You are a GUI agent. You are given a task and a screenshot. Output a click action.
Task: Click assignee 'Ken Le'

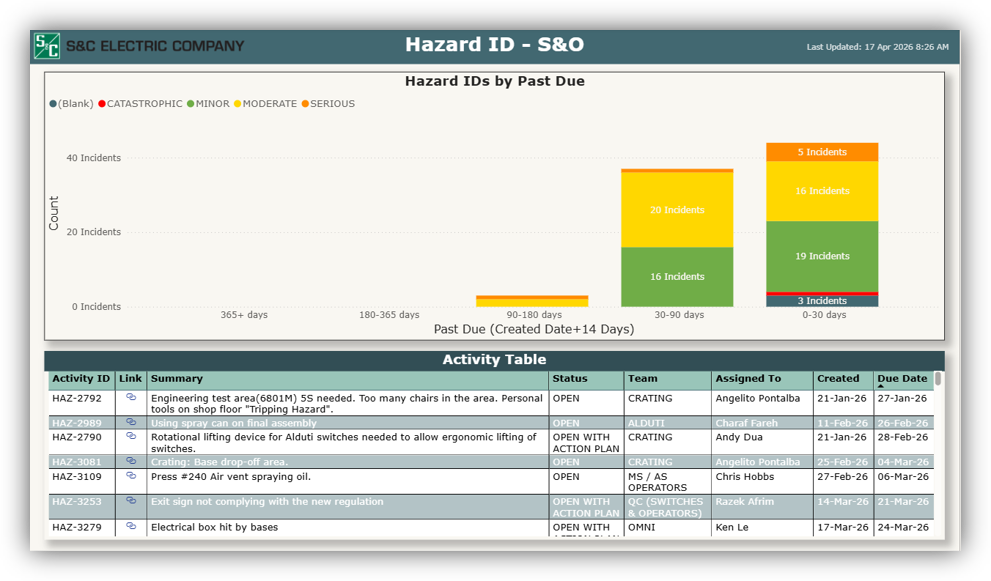(732, 527)
